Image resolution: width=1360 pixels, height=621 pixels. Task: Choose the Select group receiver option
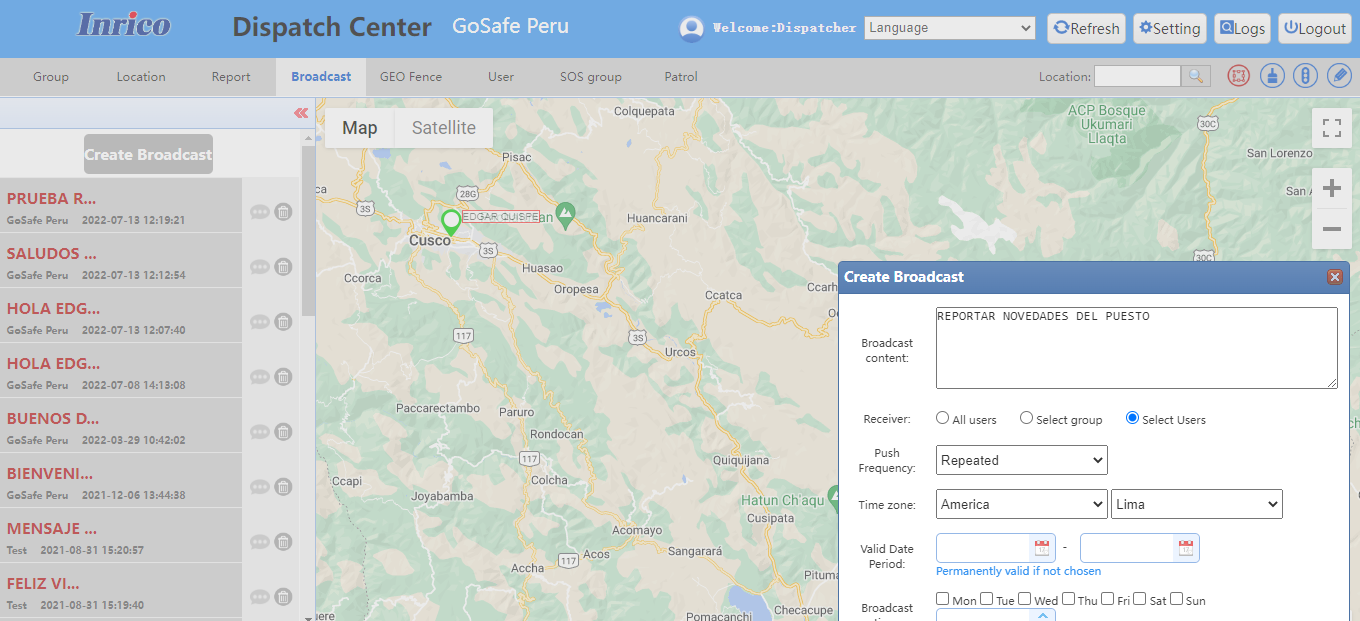click(1026, 418)
